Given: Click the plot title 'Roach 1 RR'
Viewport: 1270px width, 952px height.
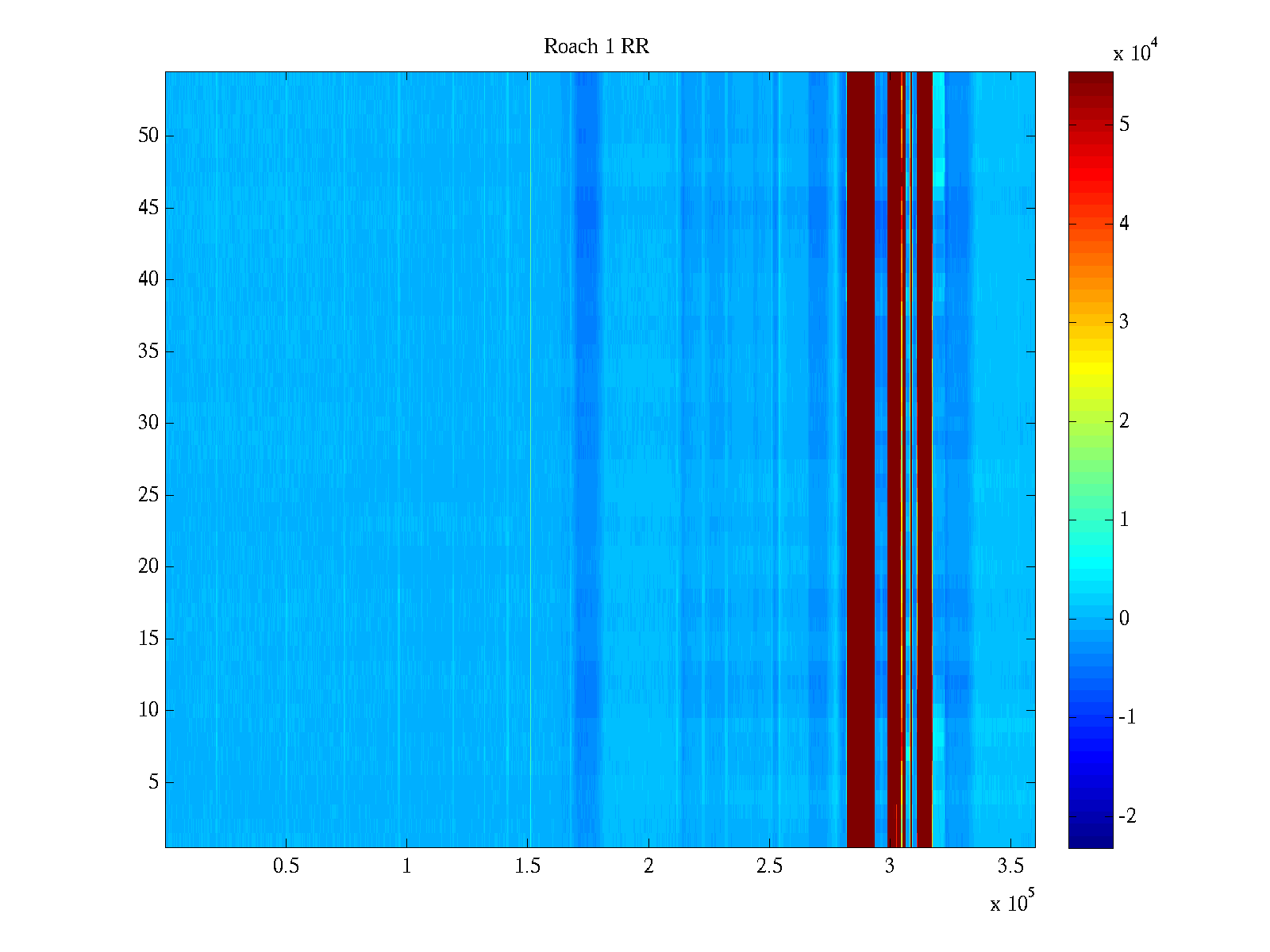Looking at the screenshot, I should pos(596,47).
